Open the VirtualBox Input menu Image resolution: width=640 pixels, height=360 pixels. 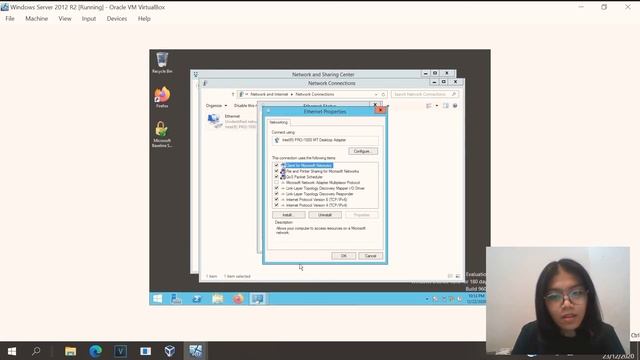[x=89, y=19]
